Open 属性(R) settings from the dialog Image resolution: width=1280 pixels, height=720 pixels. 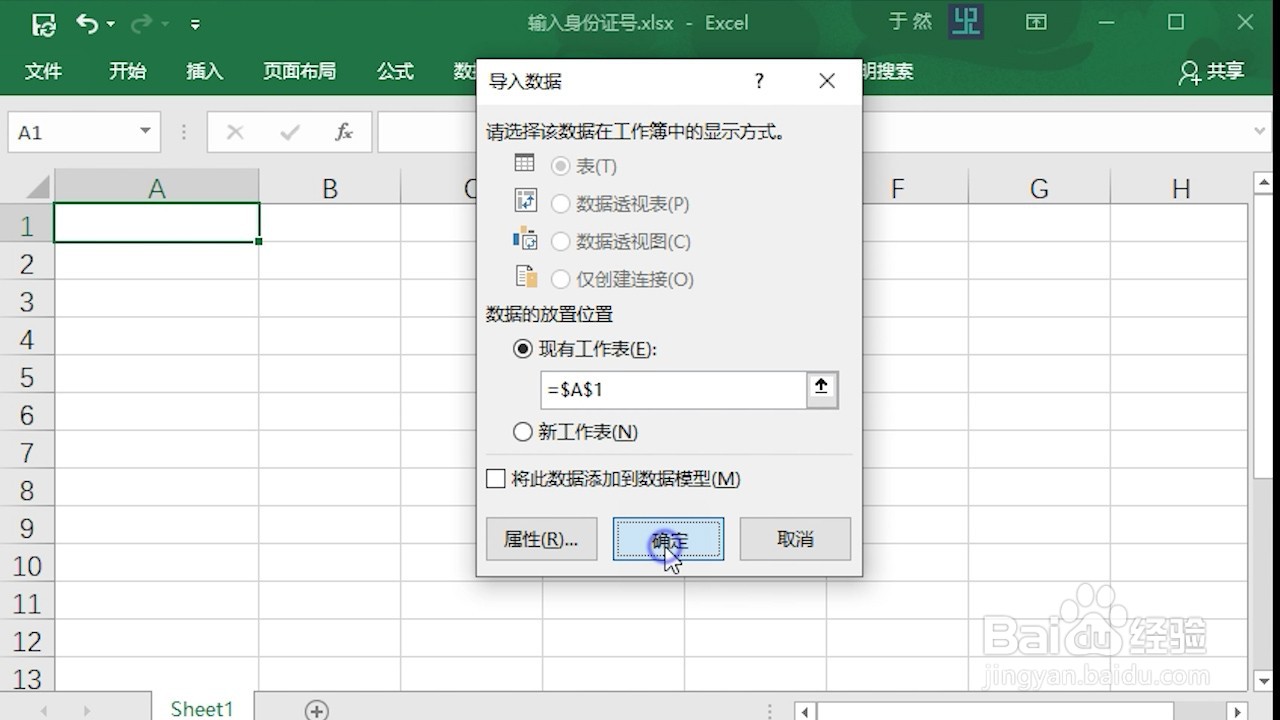point(541,539)
